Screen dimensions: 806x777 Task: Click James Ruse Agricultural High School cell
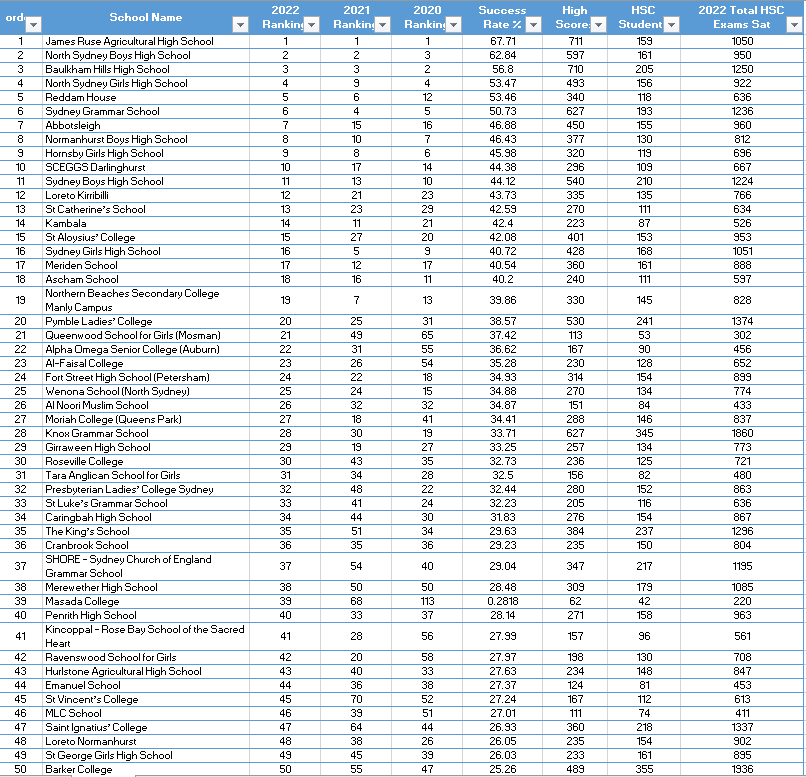pos(146,41)
